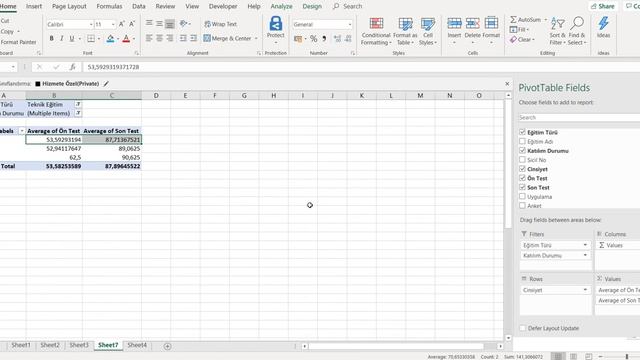Select the Grand Total Son Test cell
This screenshot has width=640, height=360.
coord(112,166)
